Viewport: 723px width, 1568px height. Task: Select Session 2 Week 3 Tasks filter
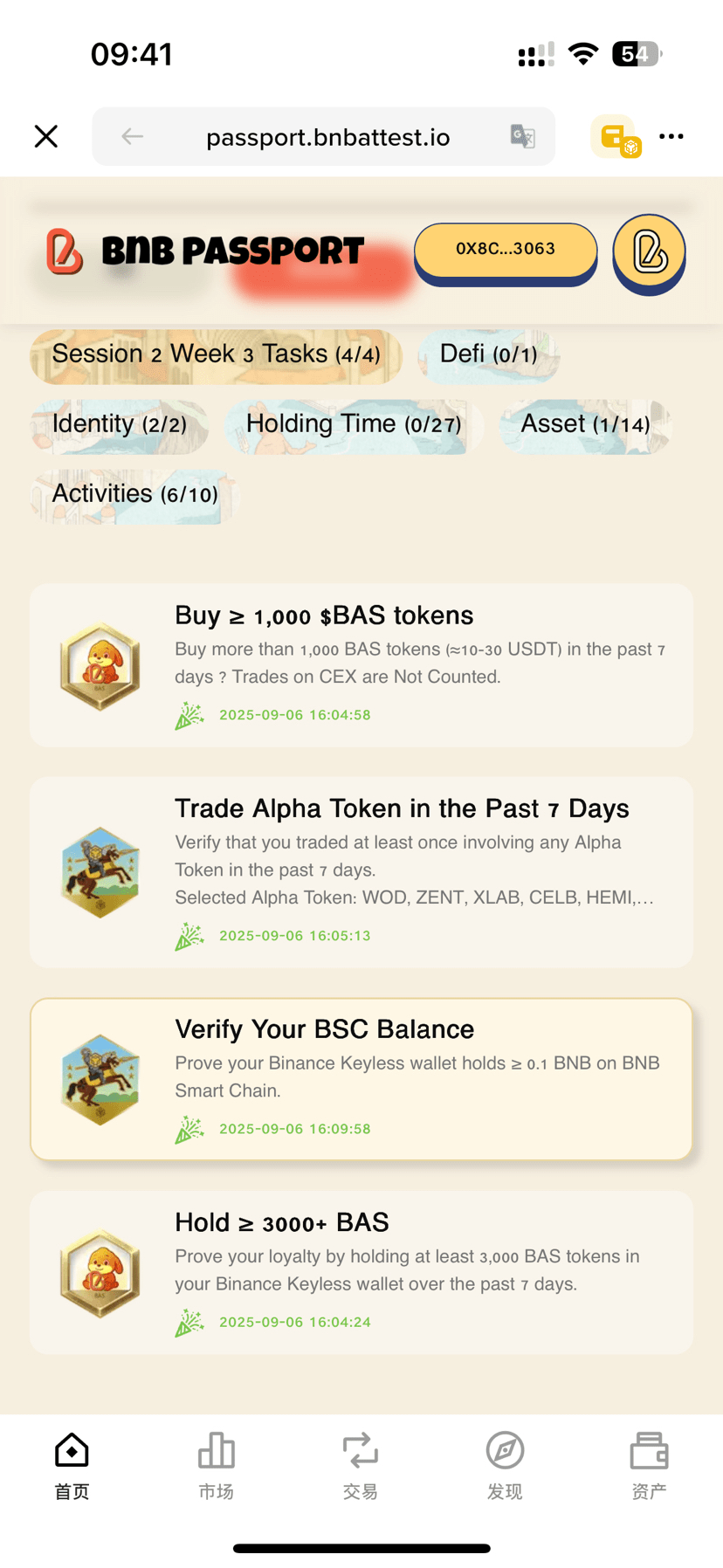217,356
